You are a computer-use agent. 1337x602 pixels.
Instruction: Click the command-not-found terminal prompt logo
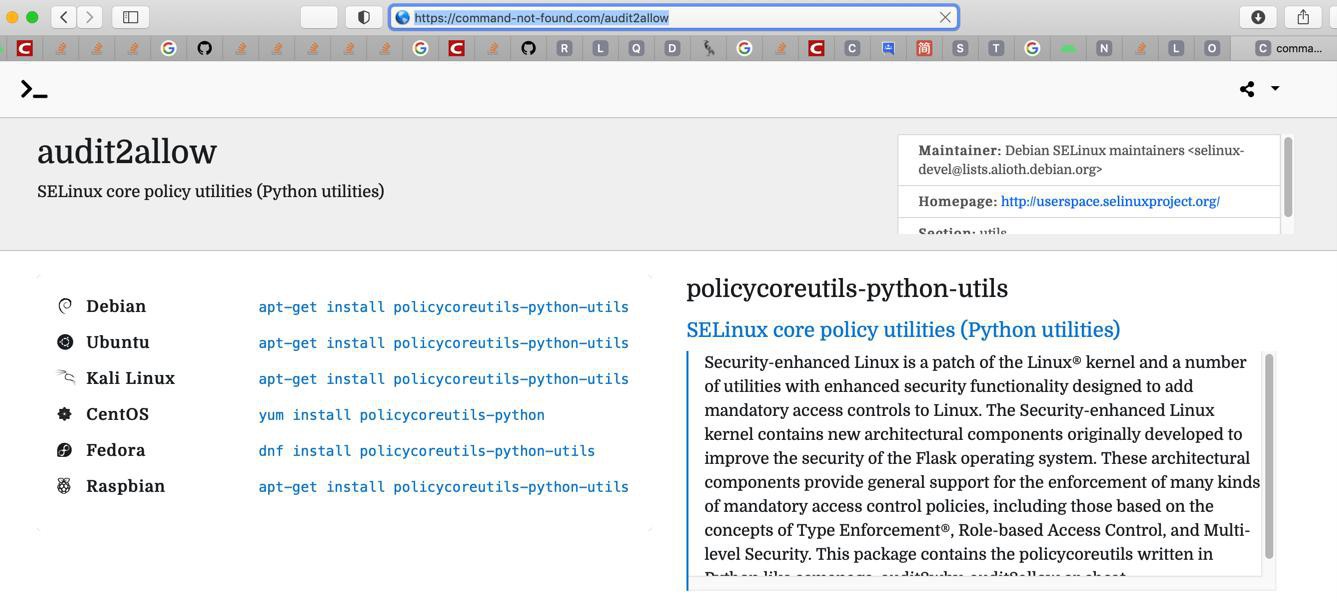tap(34, 89)
